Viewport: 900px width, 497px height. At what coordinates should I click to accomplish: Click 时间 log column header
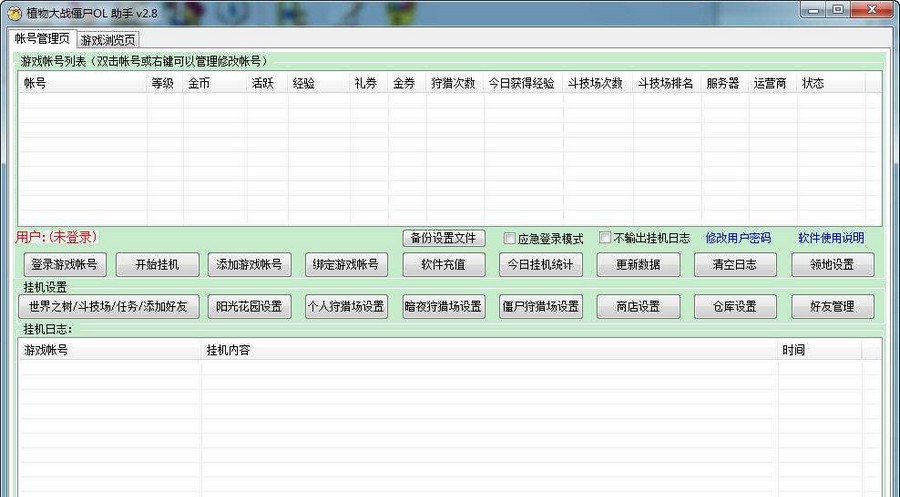click(820, 350)
